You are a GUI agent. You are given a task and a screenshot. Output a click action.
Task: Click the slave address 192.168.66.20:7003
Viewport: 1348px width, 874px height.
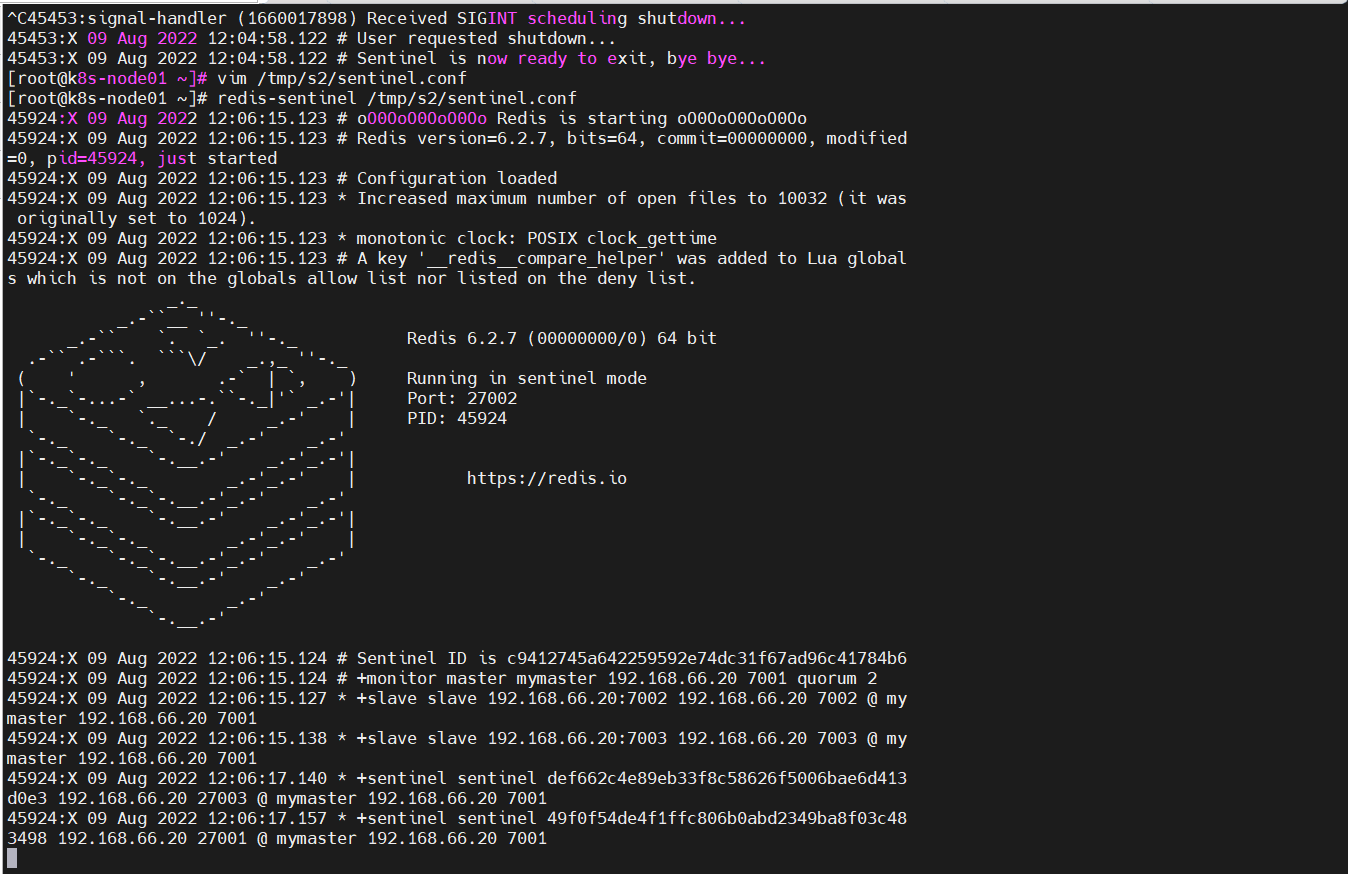(577, 738)
